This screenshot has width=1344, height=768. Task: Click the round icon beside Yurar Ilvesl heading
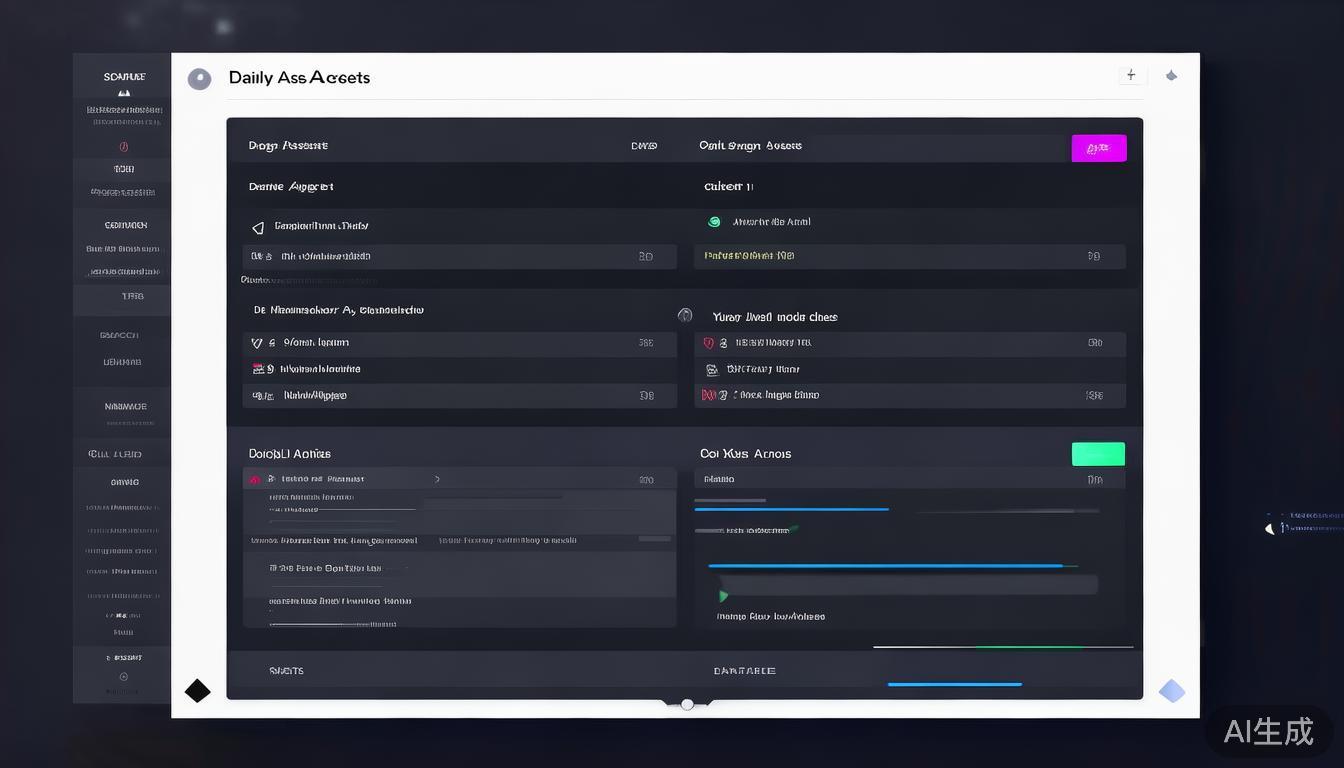685,315
